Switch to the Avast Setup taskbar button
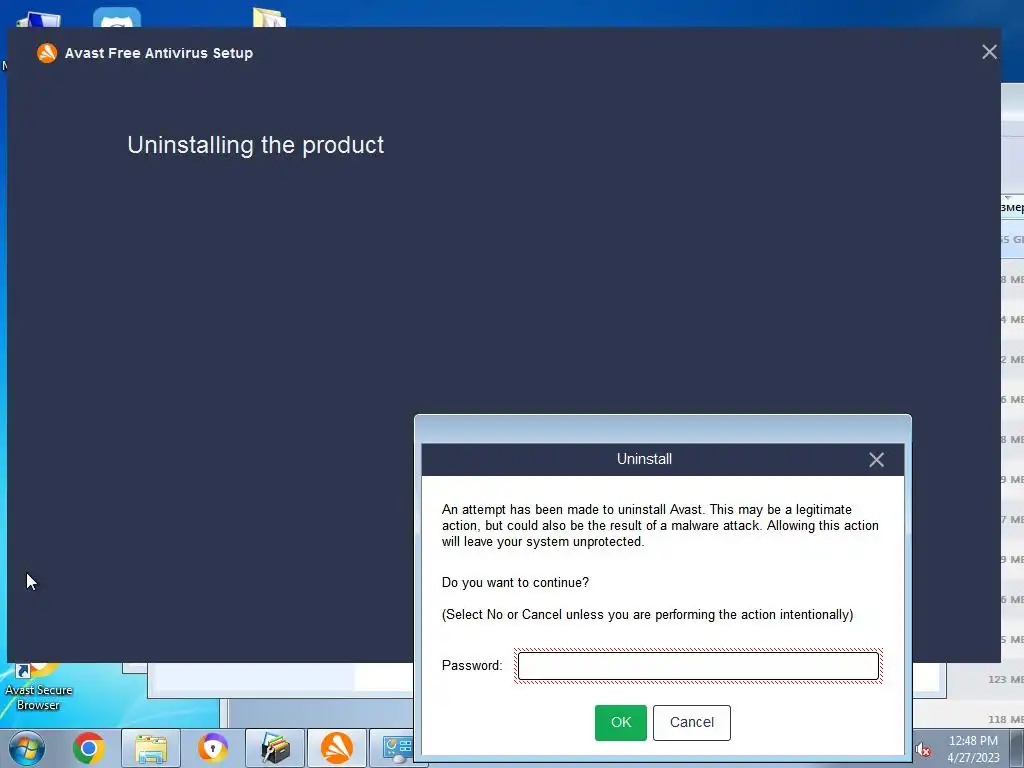Image resolution: width=1024 pixels, height=768 pixels. 337,748
